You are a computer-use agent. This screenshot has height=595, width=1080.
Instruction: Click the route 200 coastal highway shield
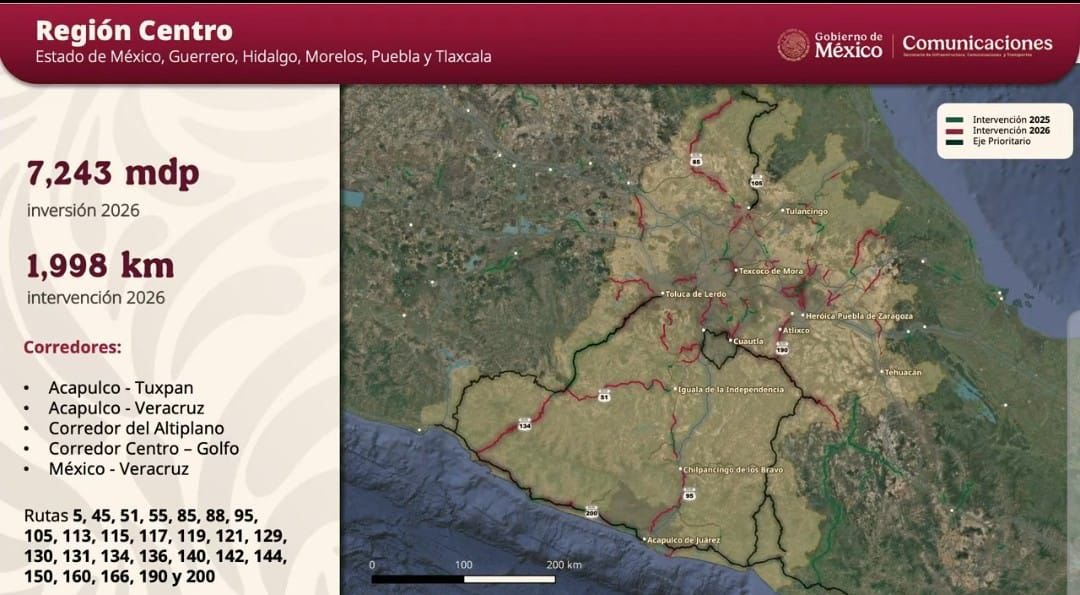(x=591, y=512)
